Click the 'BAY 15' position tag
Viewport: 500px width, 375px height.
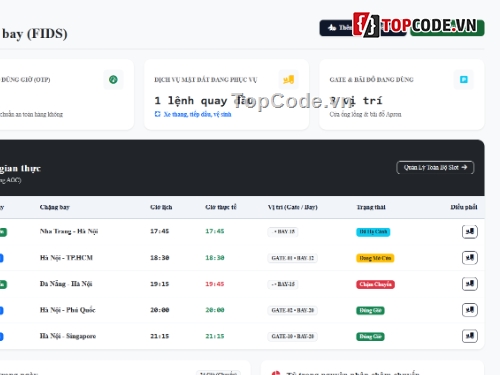(x=283, y=232)
